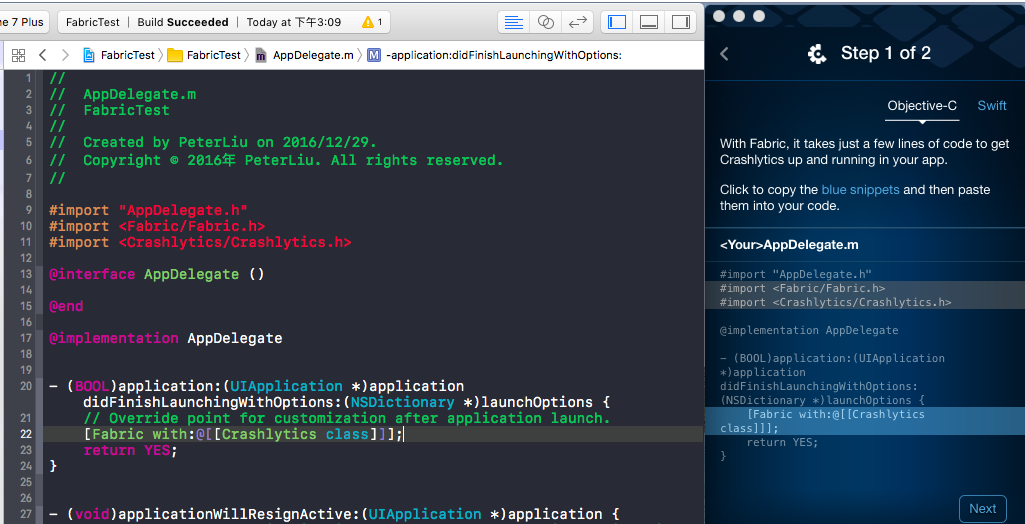Go back in editor history
1025x524 pixels.
coord(43,55)
